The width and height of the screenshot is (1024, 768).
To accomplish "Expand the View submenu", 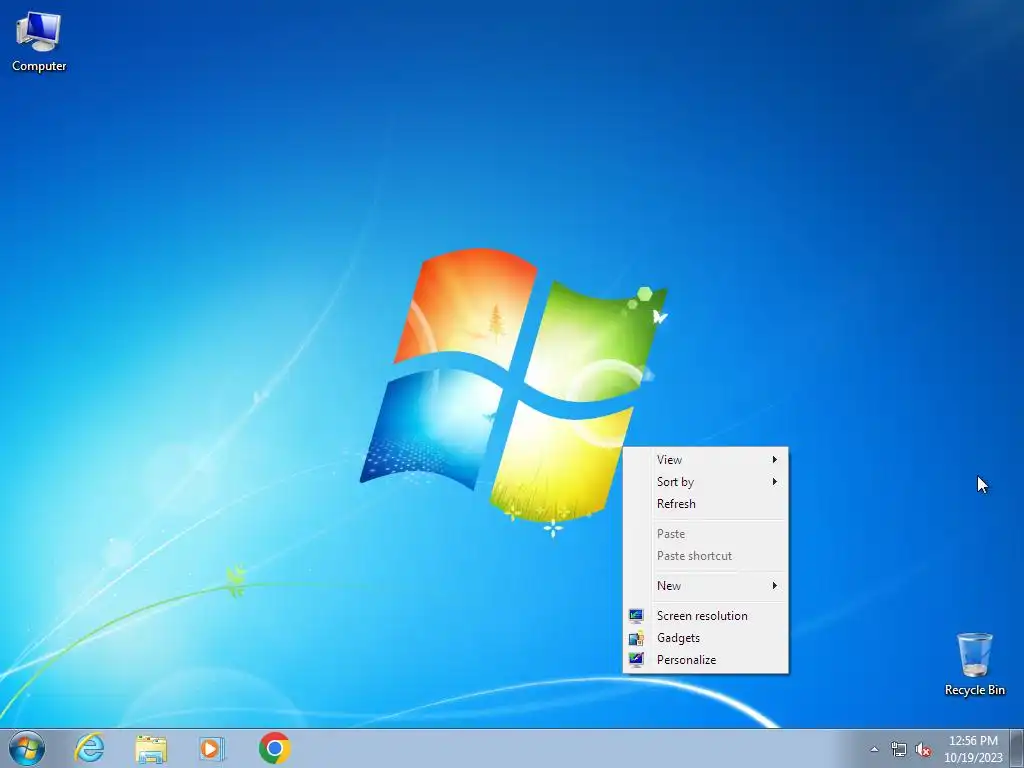I will point(705,460).
